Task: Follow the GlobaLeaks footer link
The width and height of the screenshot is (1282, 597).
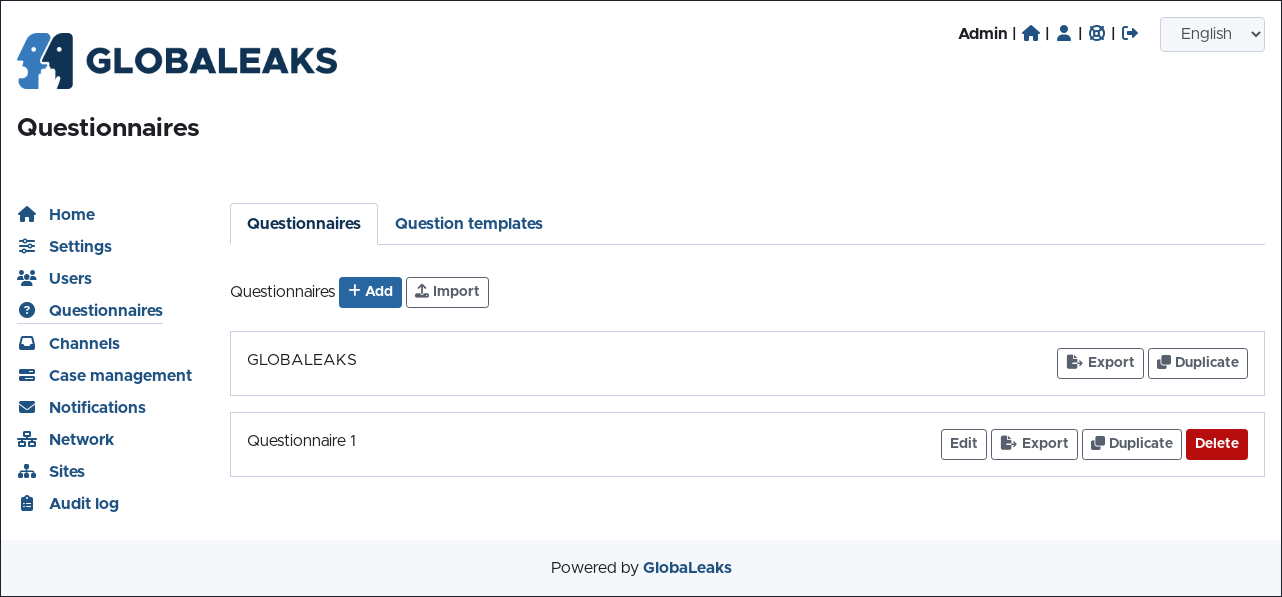Action: click(687, 568)
